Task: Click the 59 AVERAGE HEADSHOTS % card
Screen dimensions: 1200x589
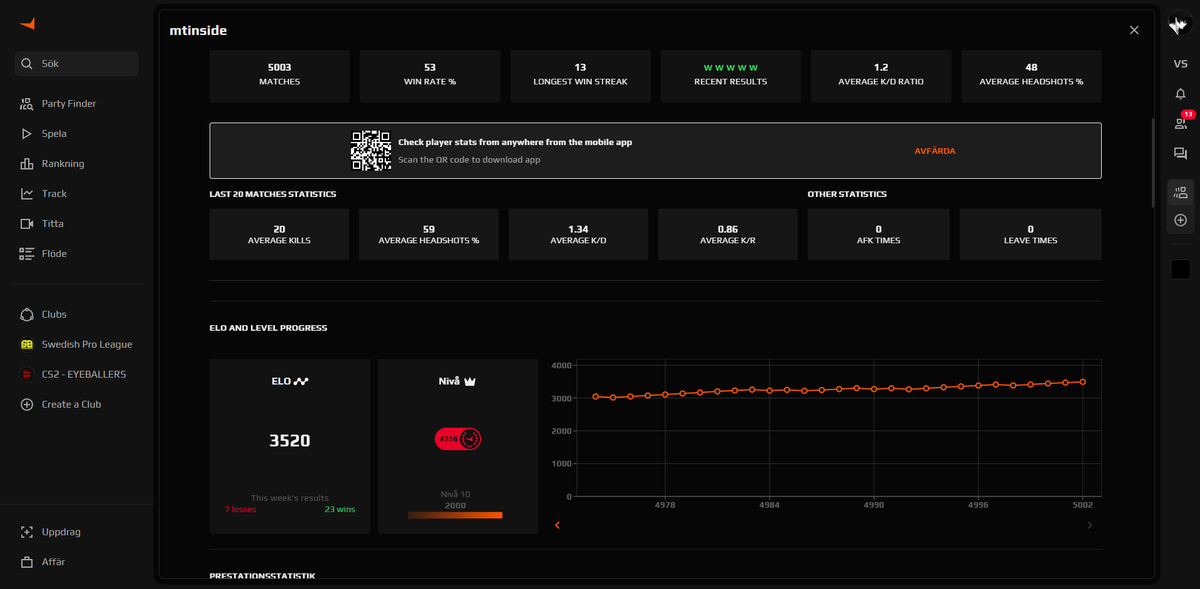Action: pos(429,235)
